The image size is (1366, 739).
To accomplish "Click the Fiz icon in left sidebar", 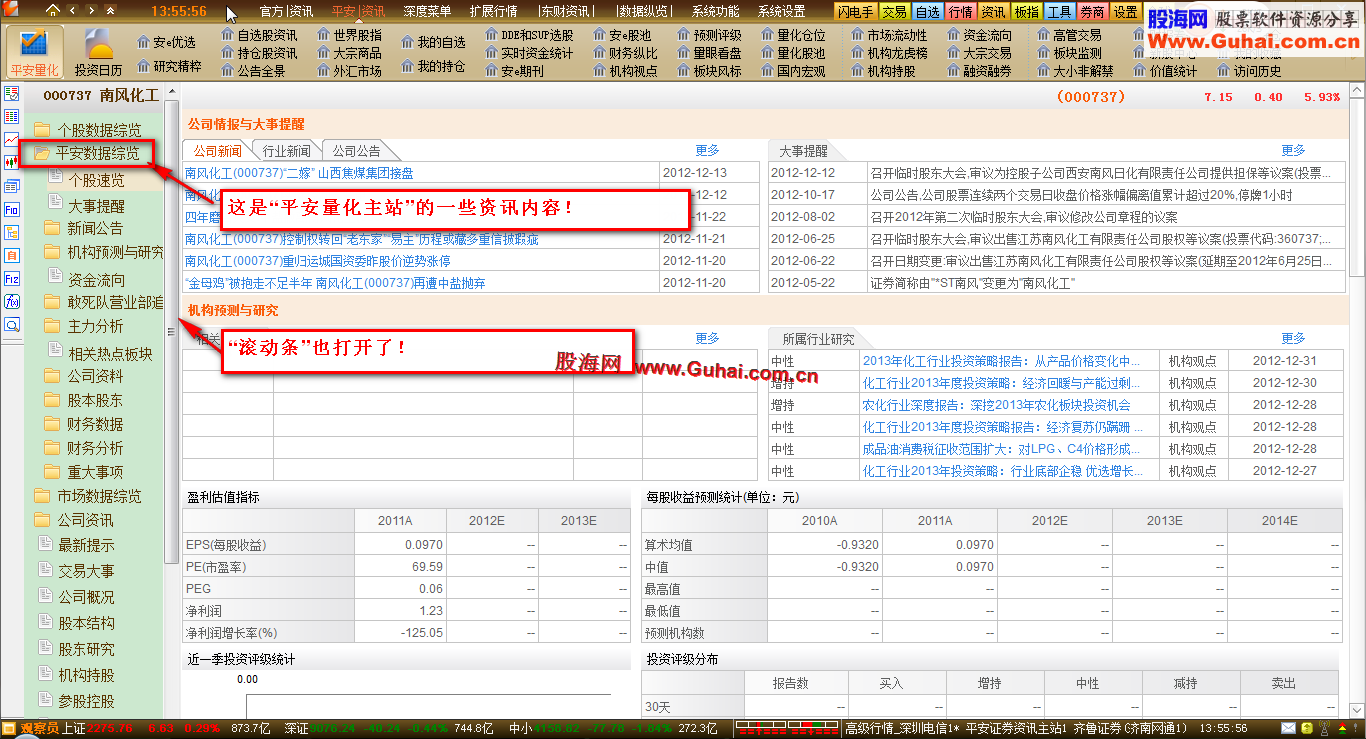I will [12, 278].
